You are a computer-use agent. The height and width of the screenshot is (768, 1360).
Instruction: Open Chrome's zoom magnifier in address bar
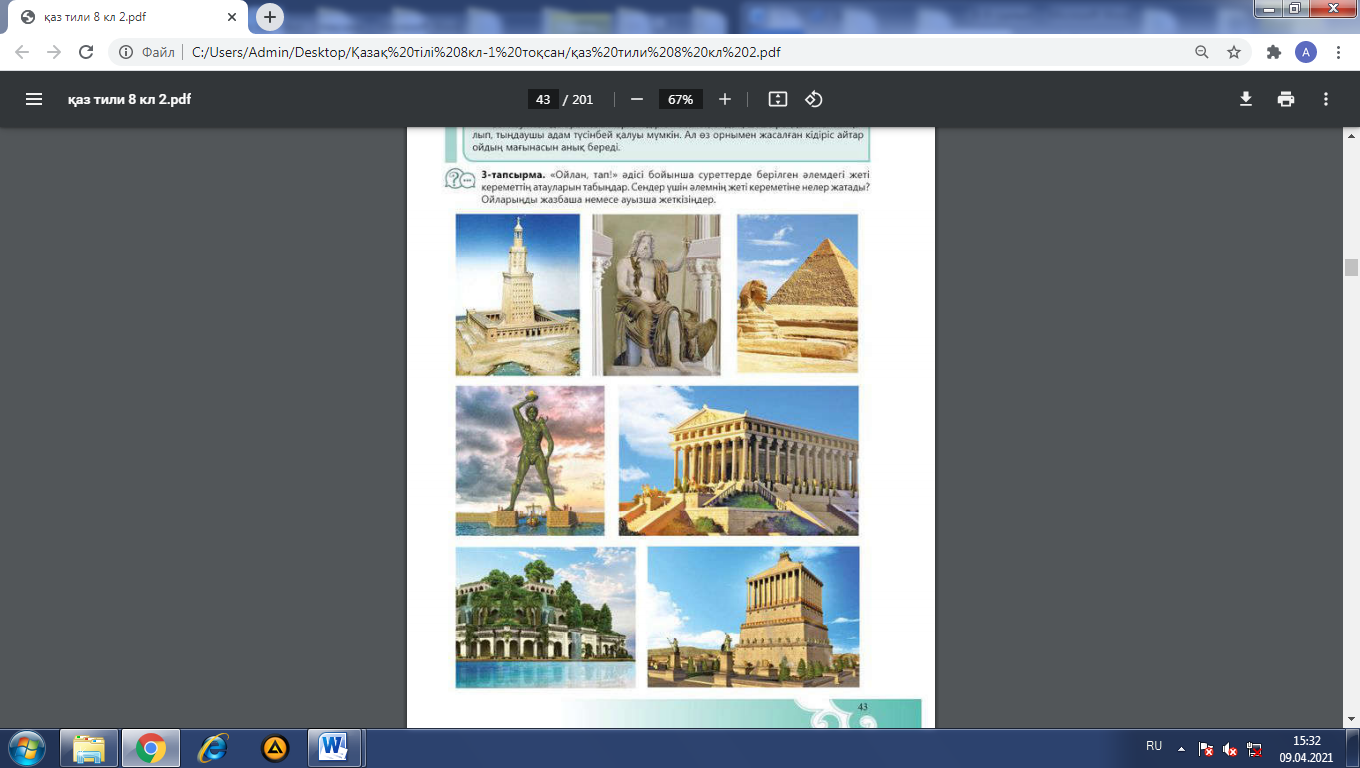click(x=1202, y=52)
